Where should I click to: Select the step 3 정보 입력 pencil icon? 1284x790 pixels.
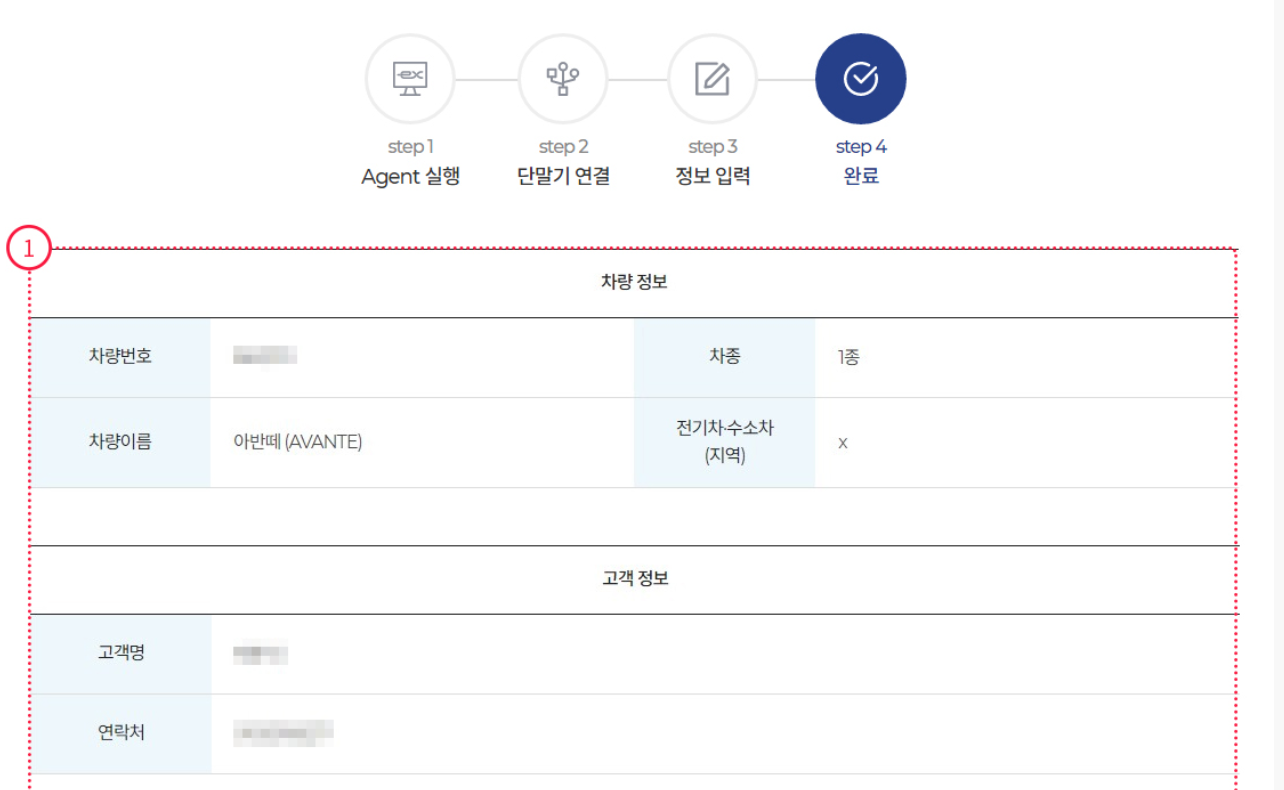point(712,77)
